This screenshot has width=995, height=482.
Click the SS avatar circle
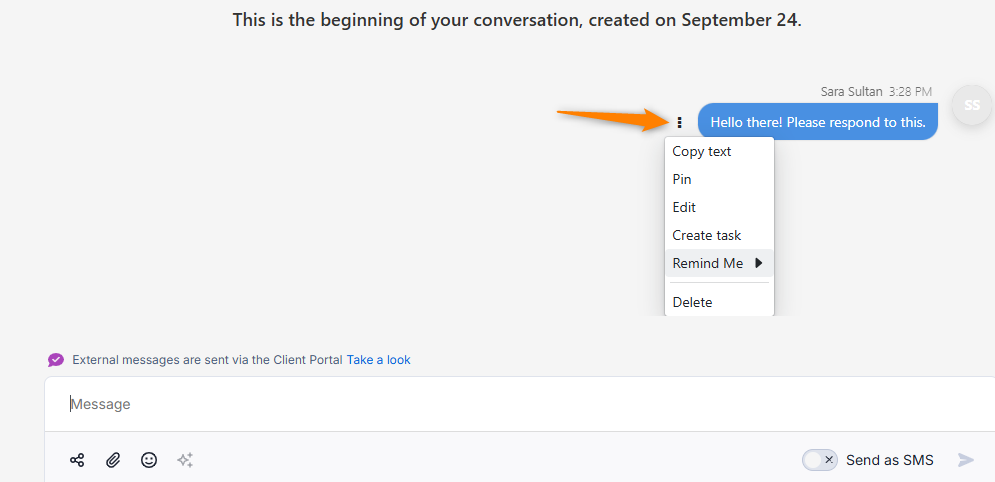(x=971, y=105)
